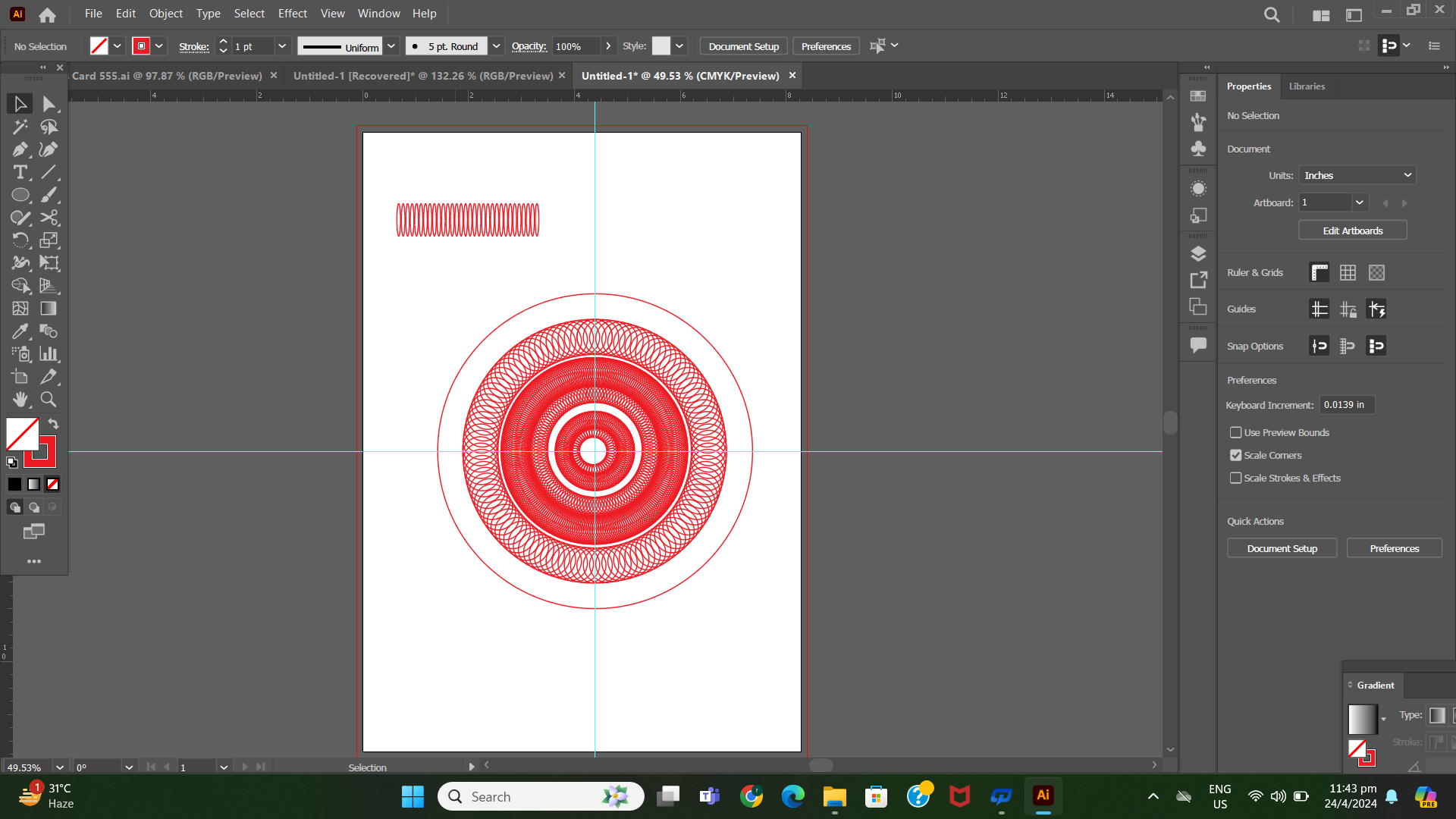Open the Artboard number dropdown
This screenshot has width=1456, height=819.
pos(1360,202)
